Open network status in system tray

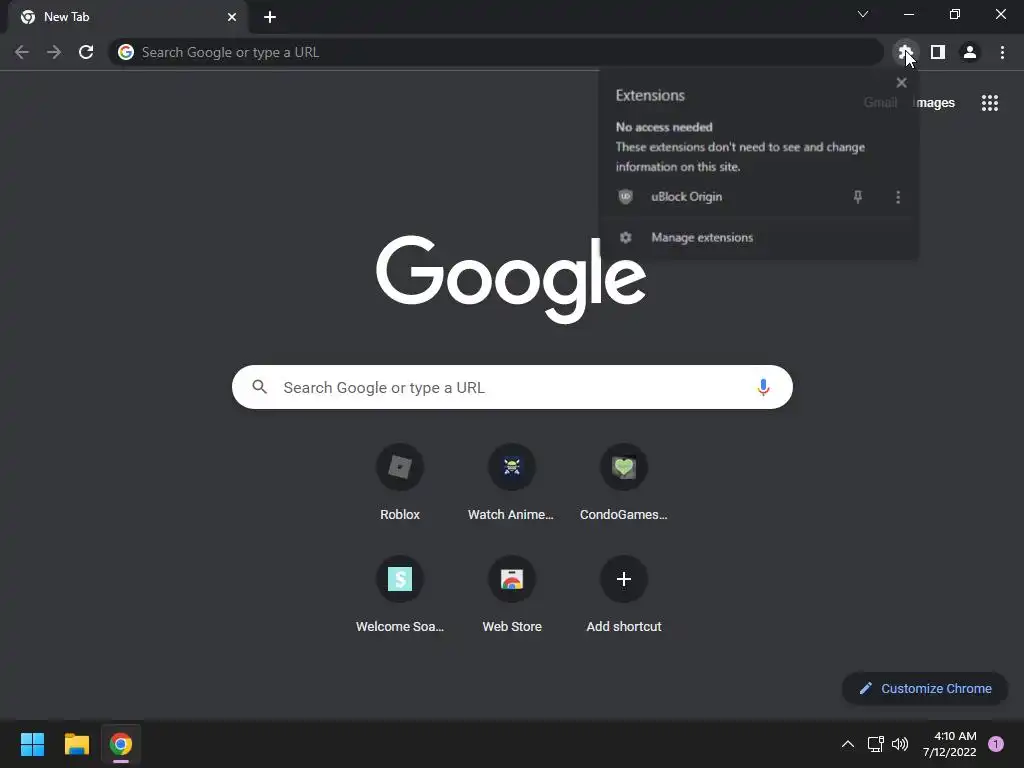click(x=875, y=744)
